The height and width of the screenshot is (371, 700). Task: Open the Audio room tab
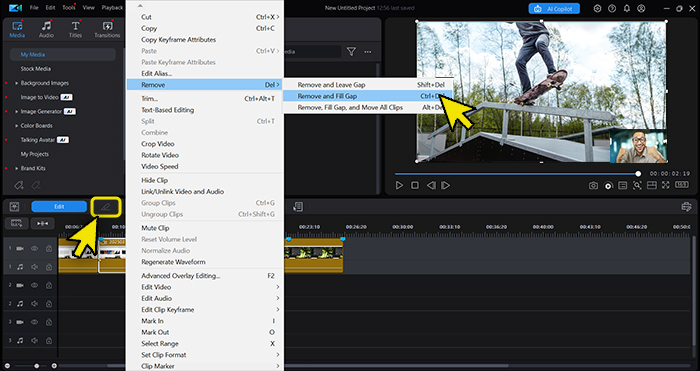46,29
